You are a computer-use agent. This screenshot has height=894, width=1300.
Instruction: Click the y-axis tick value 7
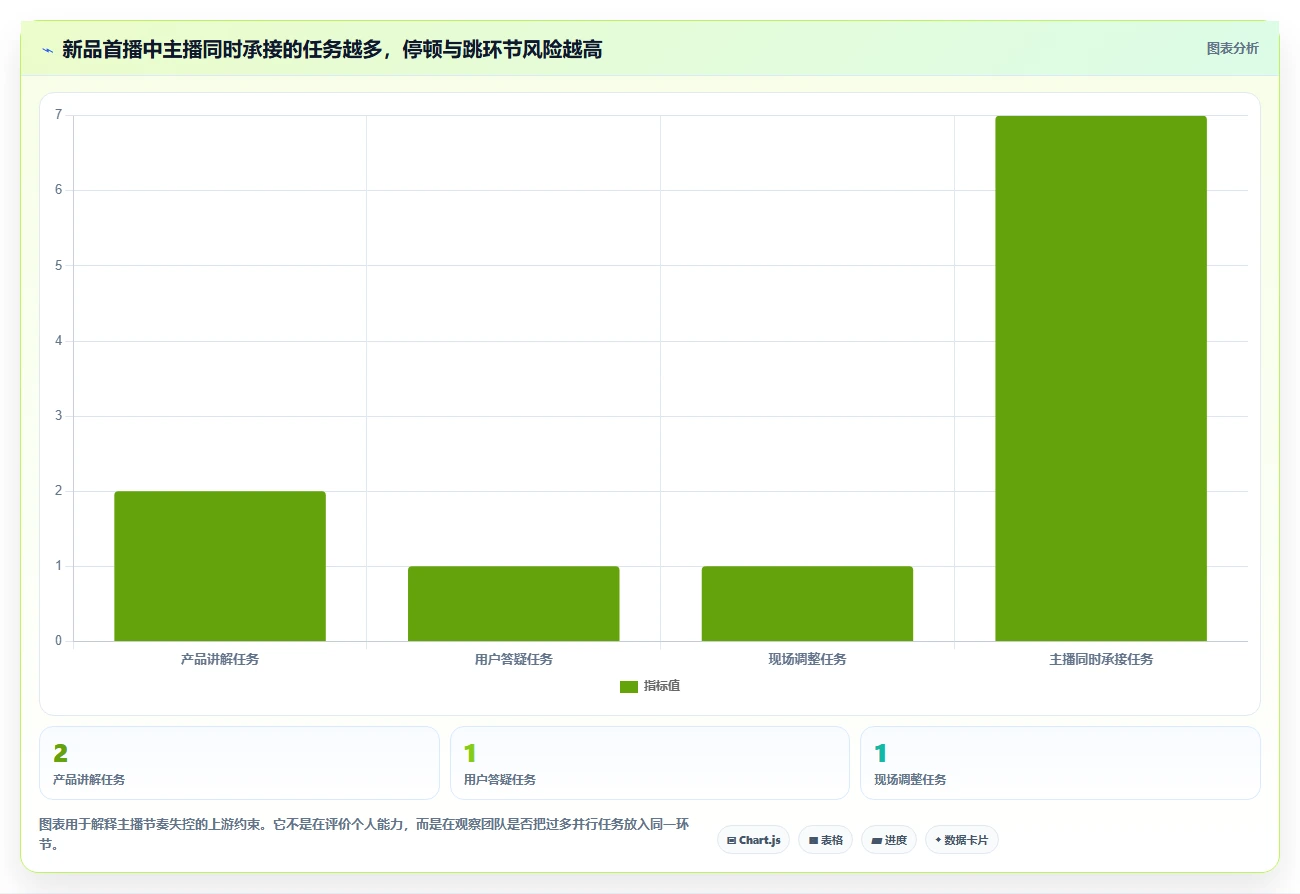pyautogui.click(x=58, y=115)
